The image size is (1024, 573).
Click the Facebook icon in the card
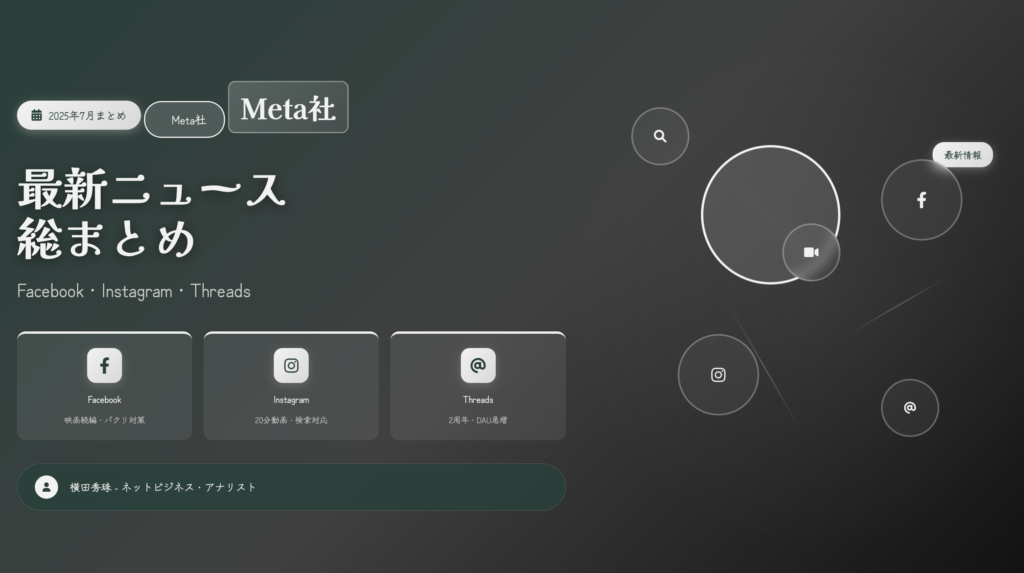[104, 365]
